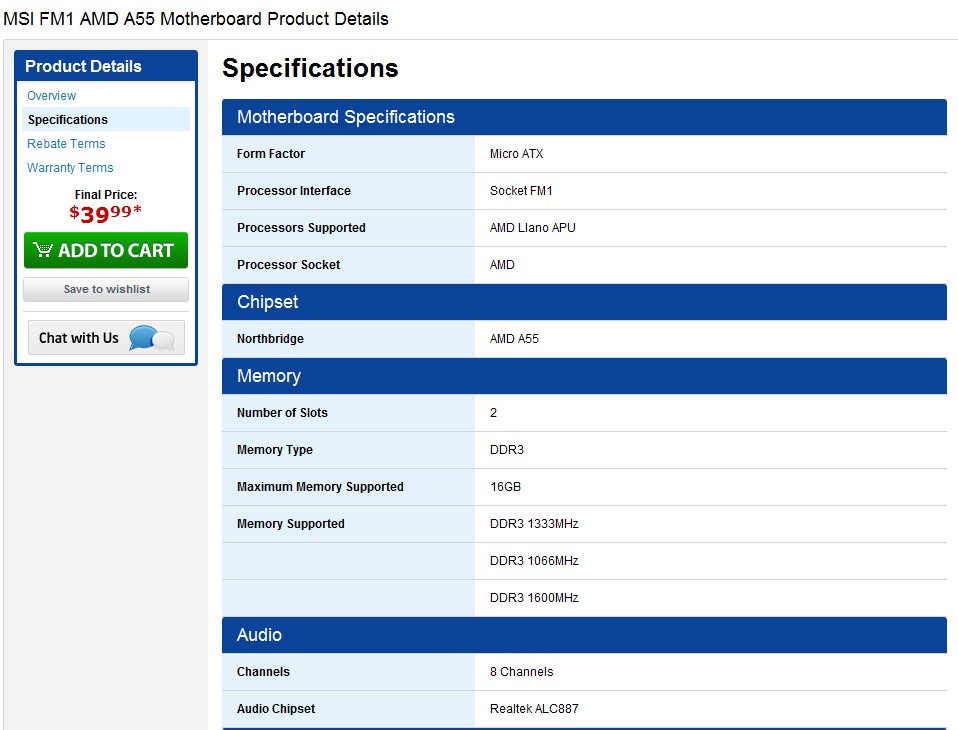The width and height of the screenshot is (958, 730).
Task: Click the chat speech bubbles icon
Action: point(152,338)
